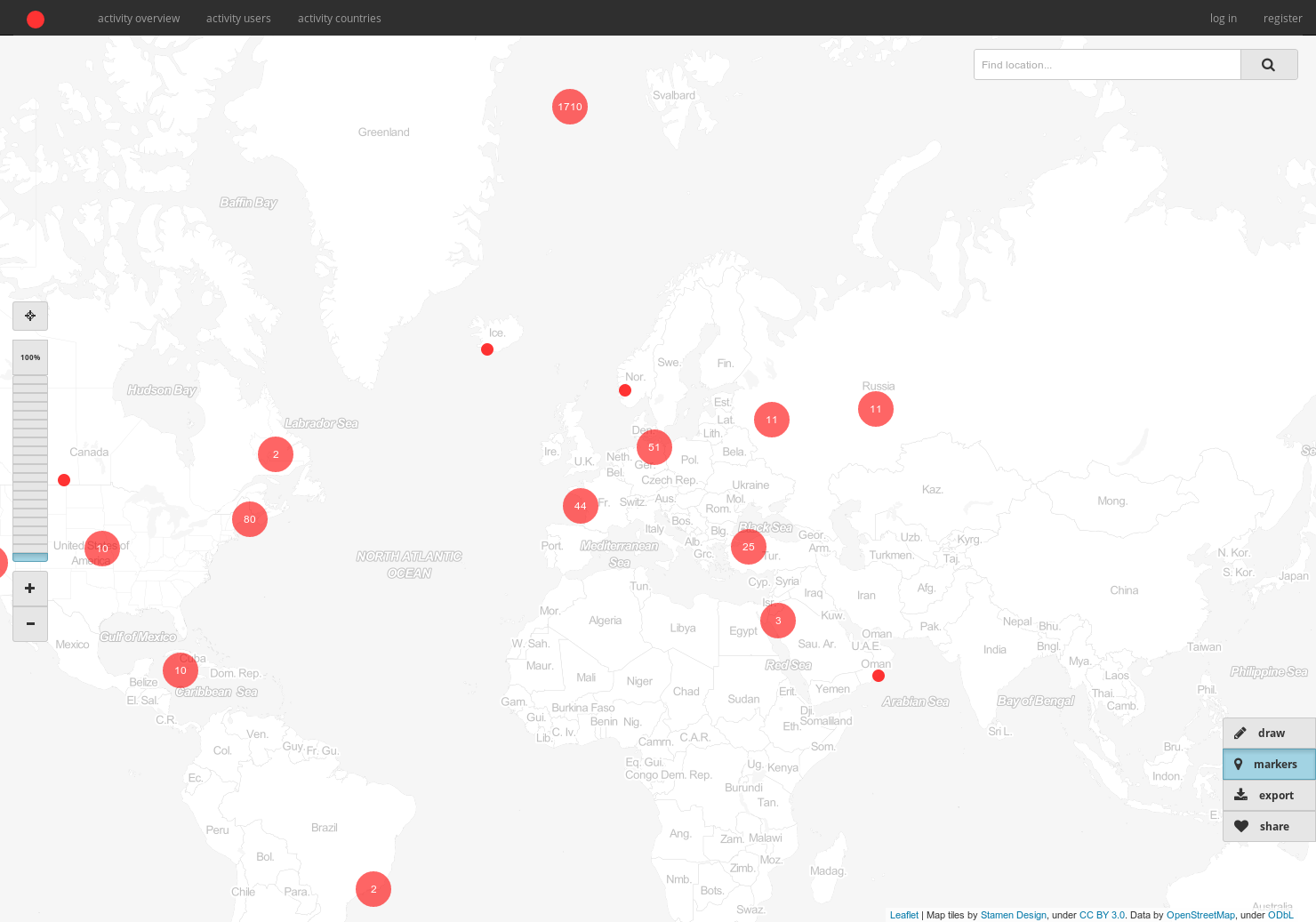Click the magnifier search button
This screenshot has width=1316, height=922.
point(1269,65)
